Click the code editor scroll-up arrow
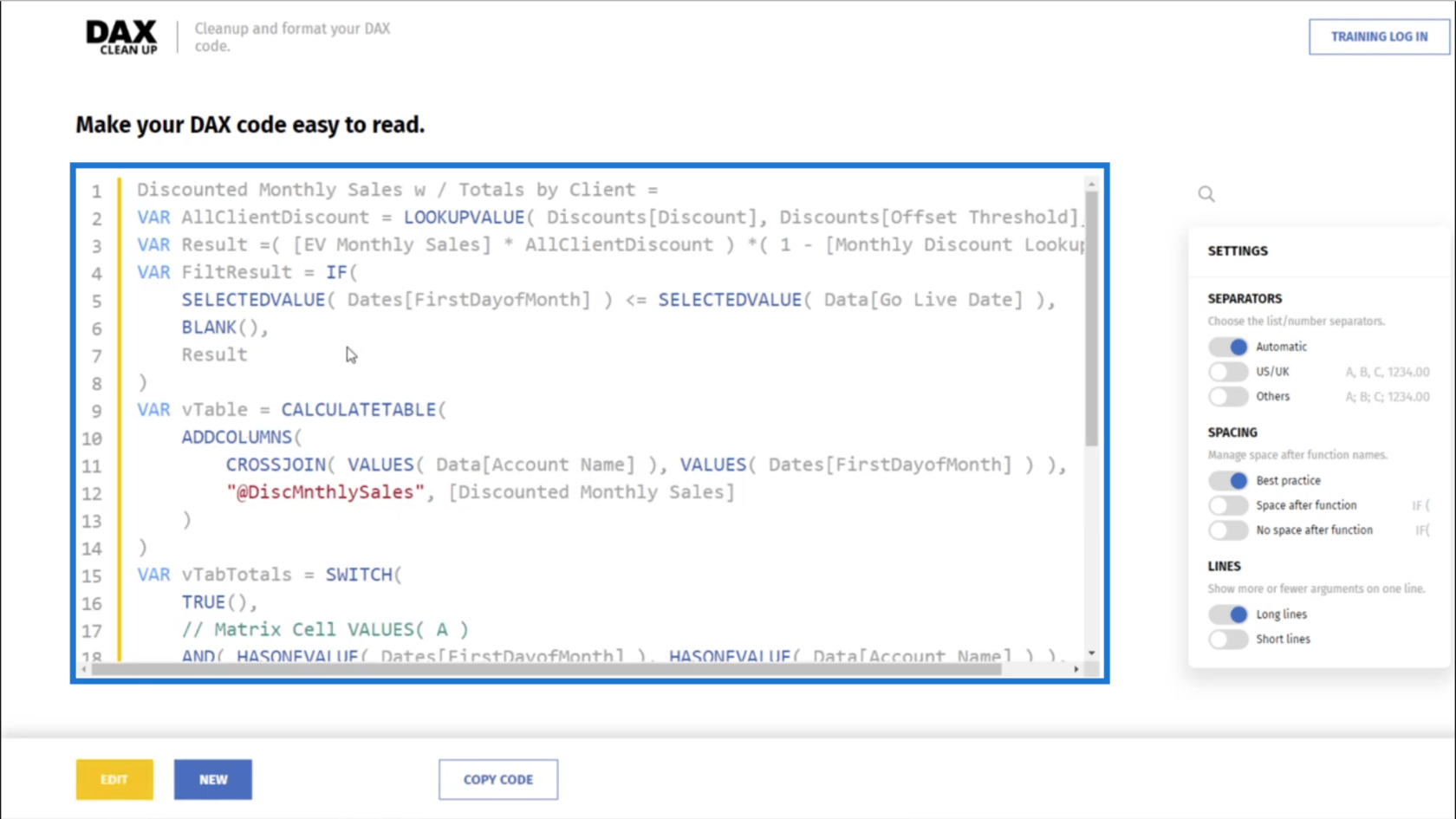Viewport: 1456px width, 819px height. (x=1091, y=184)
